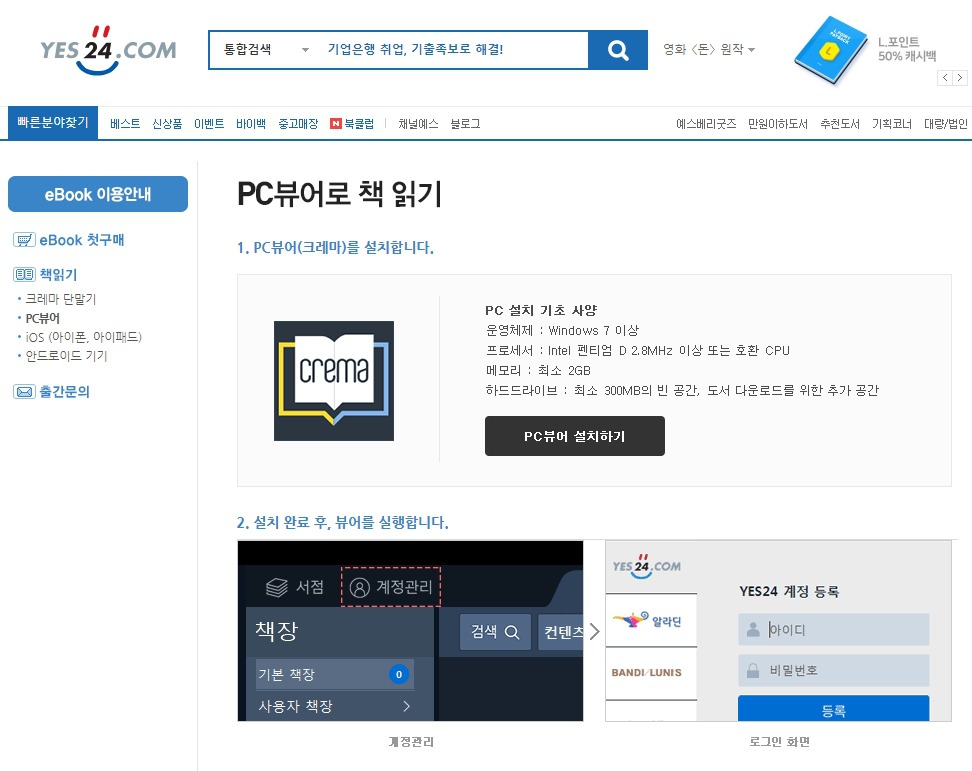Click the magnifier search button
Viewport: 972px width, 771px height.
(x=618, y=50)
